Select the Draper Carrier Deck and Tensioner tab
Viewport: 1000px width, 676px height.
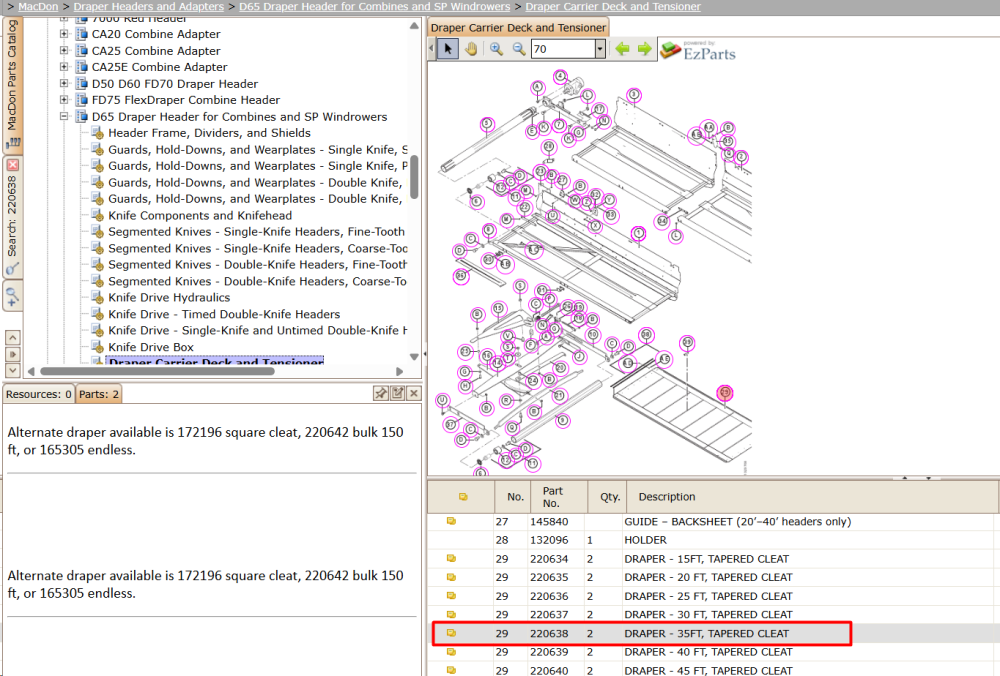click(518, 28)
